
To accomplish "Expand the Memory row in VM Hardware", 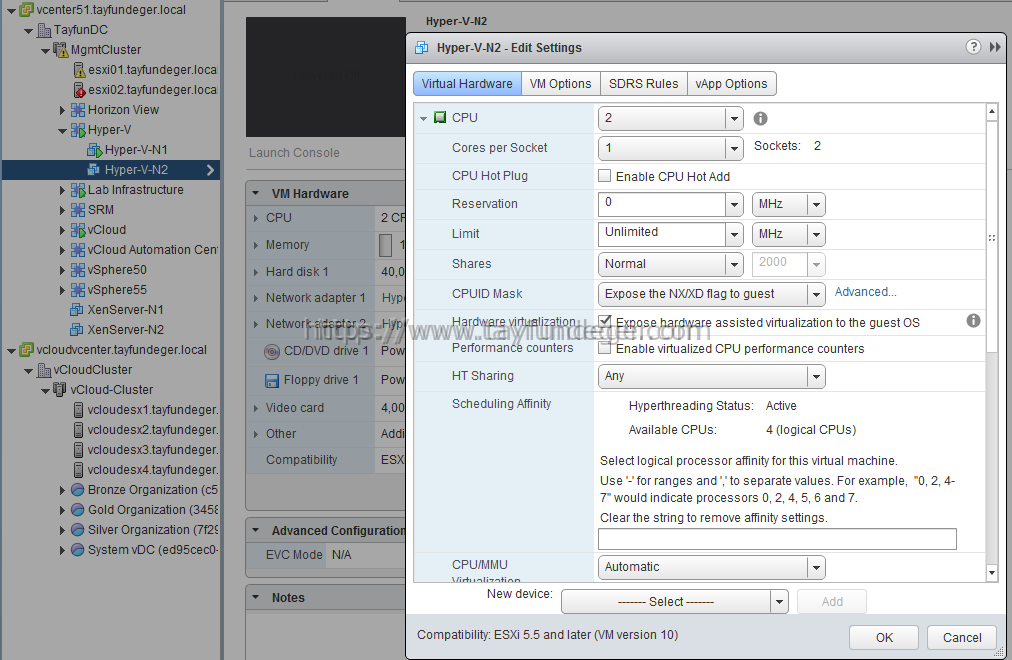I will click(256, 245).
